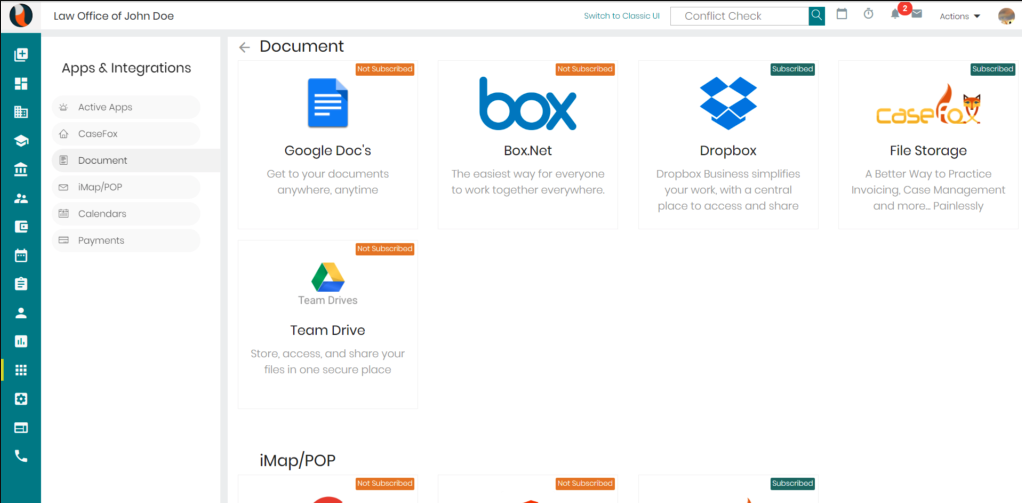This screenshot has height=503, width=1022.
Task: Click Not Subscribed badge on Team Drive card
Action: point(385,249)
